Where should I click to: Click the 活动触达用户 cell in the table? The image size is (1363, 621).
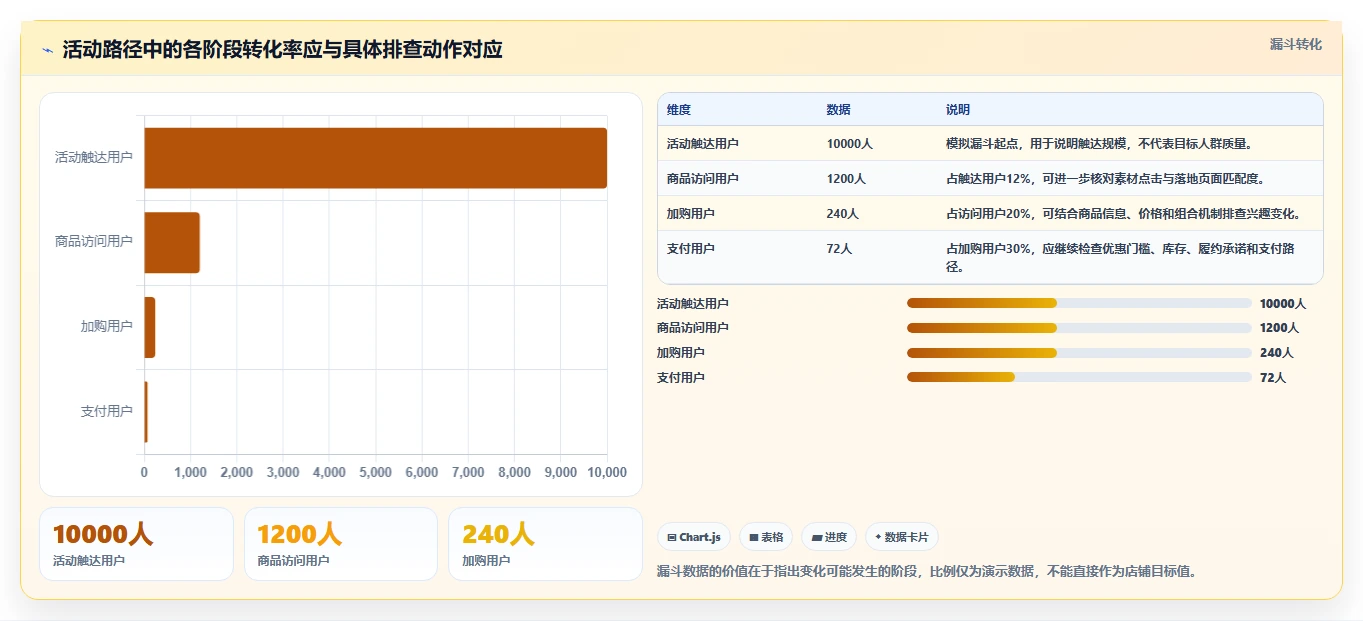coord(703,144)
